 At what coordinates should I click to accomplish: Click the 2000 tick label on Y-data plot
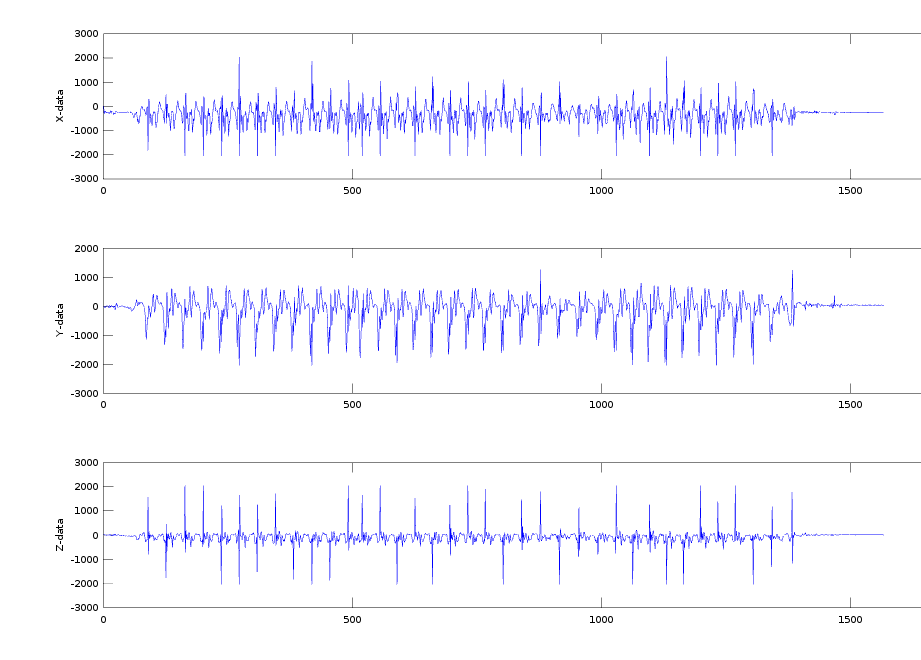[86, 248]
